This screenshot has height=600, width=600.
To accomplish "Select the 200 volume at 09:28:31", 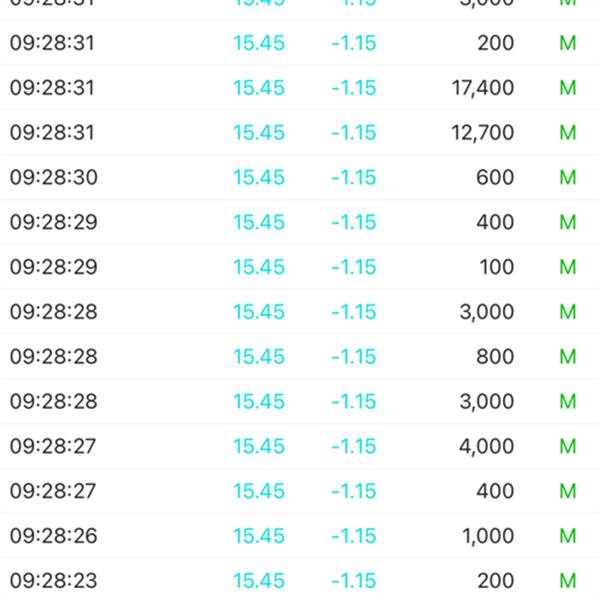I will (495, 44).
